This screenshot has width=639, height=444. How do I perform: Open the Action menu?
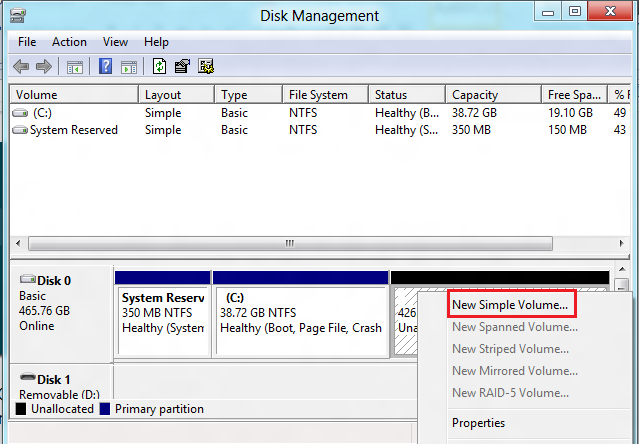tap(69, 42)
